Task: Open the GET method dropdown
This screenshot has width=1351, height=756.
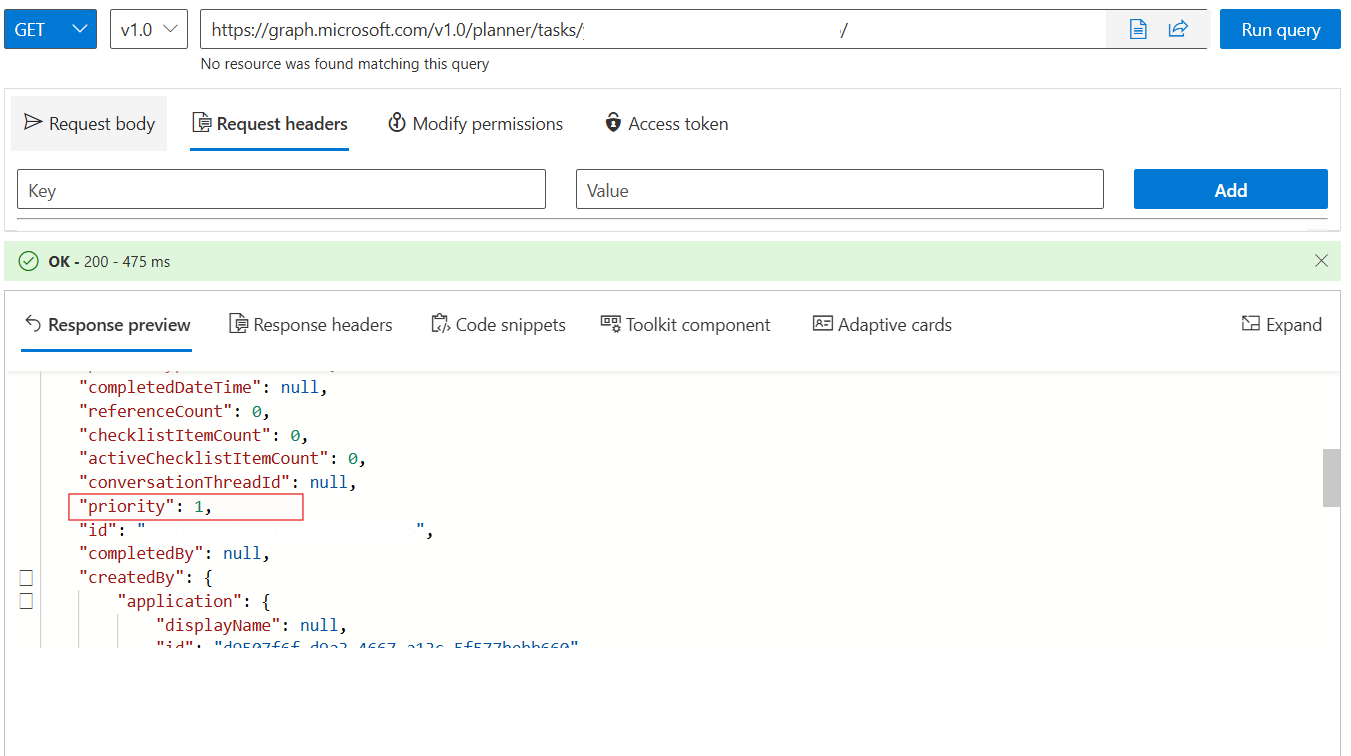Action: click(50, 29)
